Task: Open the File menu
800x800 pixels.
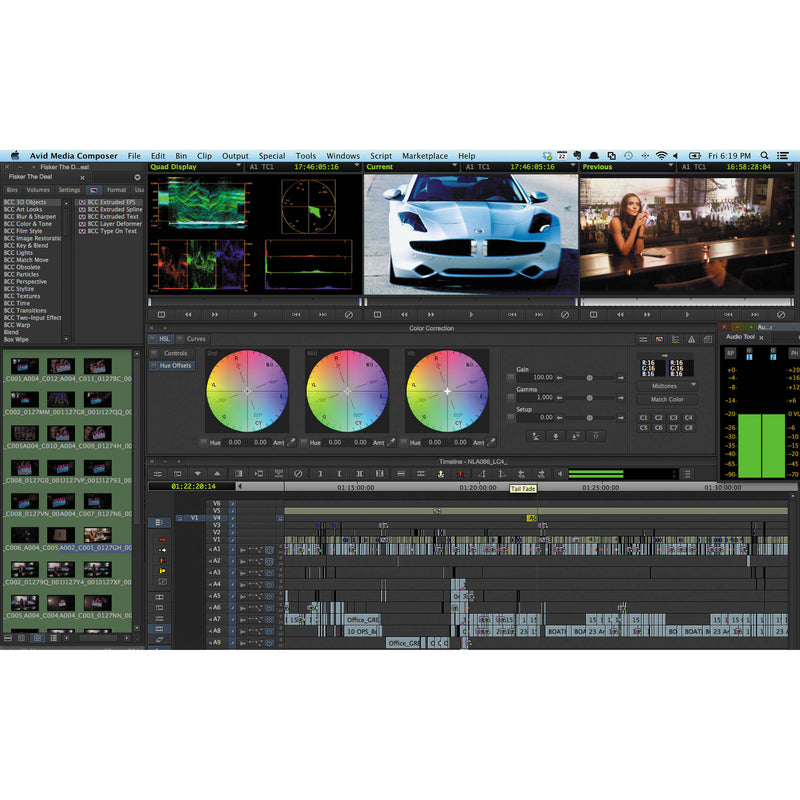Action: [134, 156]
